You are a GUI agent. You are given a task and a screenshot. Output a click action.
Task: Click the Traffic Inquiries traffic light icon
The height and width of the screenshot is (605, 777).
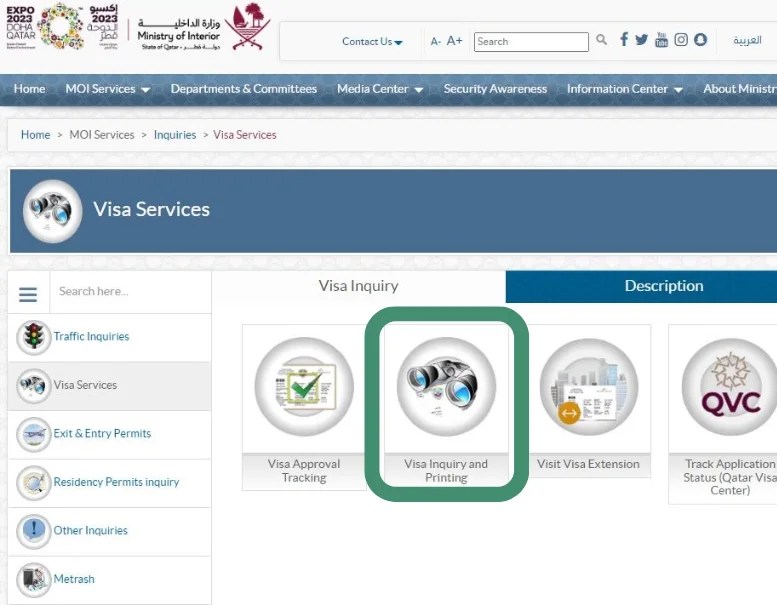[34, 337]
